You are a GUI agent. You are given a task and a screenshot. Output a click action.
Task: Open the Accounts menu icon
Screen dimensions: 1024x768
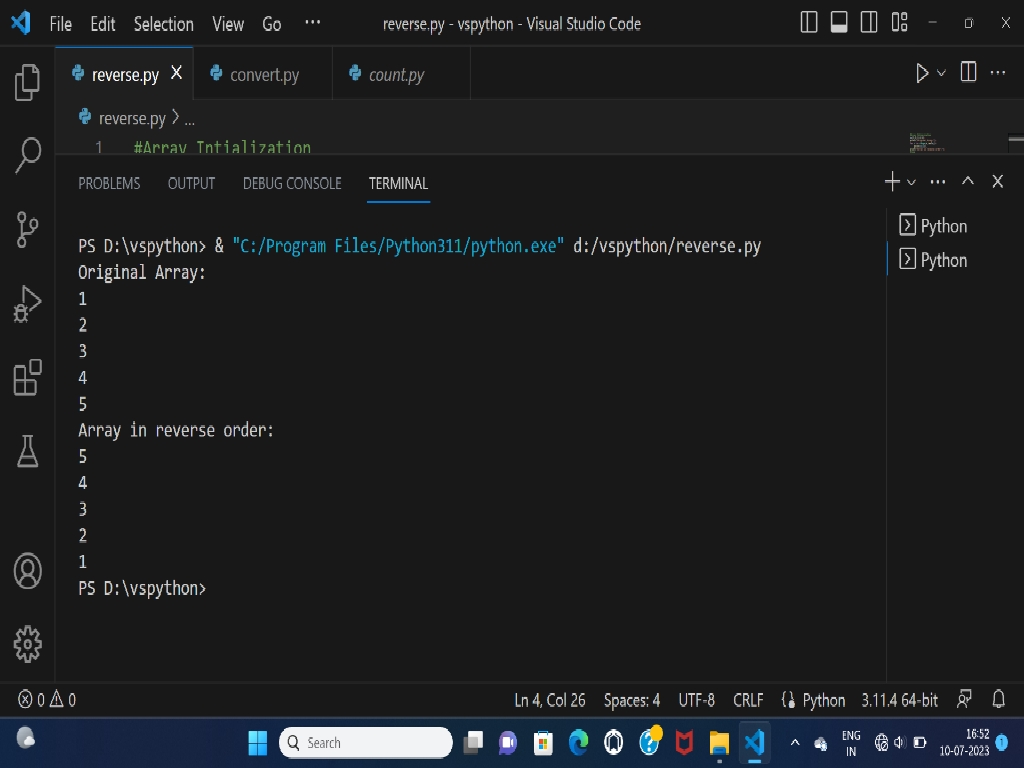click(27, 571)
